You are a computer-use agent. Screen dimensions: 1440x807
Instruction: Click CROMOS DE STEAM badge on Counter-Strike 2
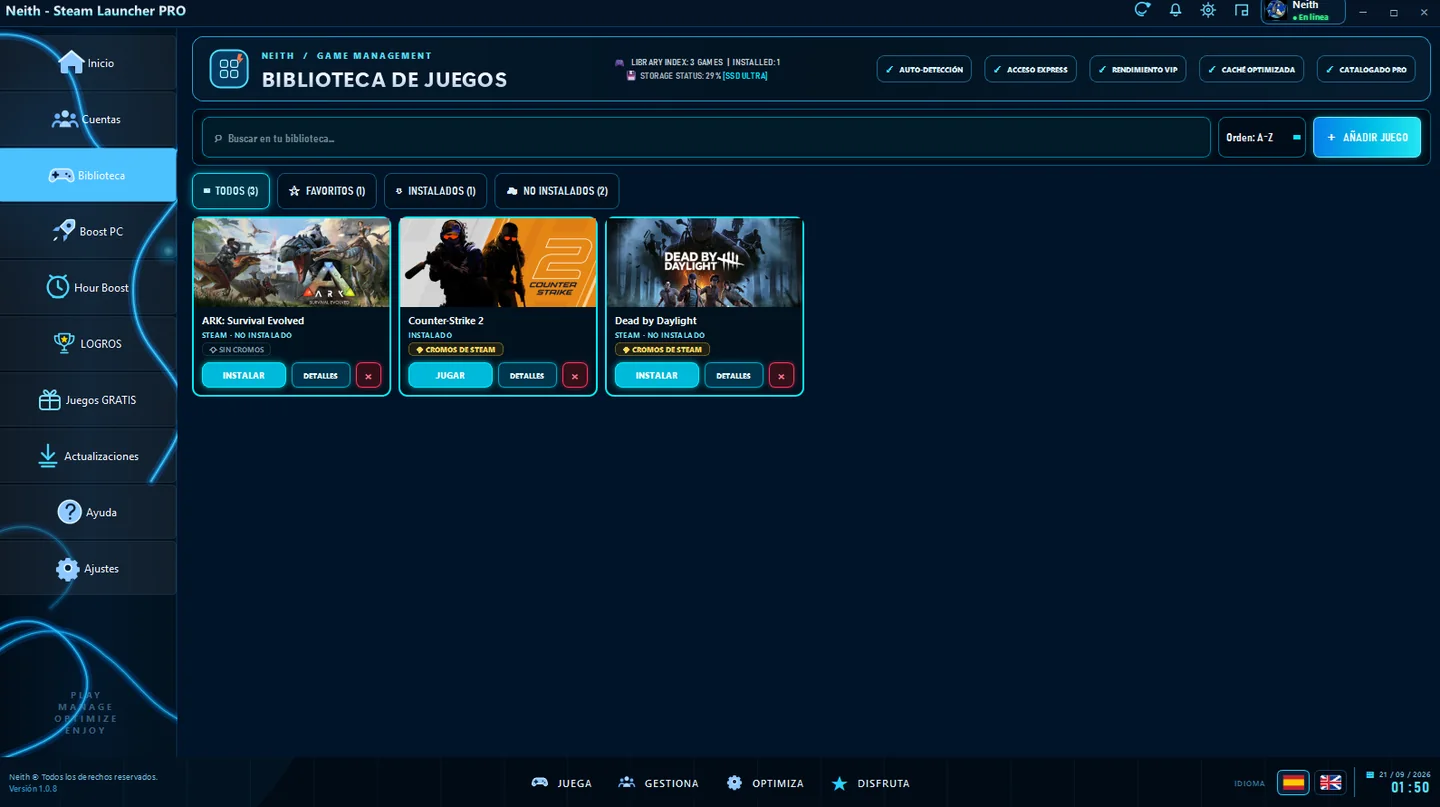[x=456, y=350]
